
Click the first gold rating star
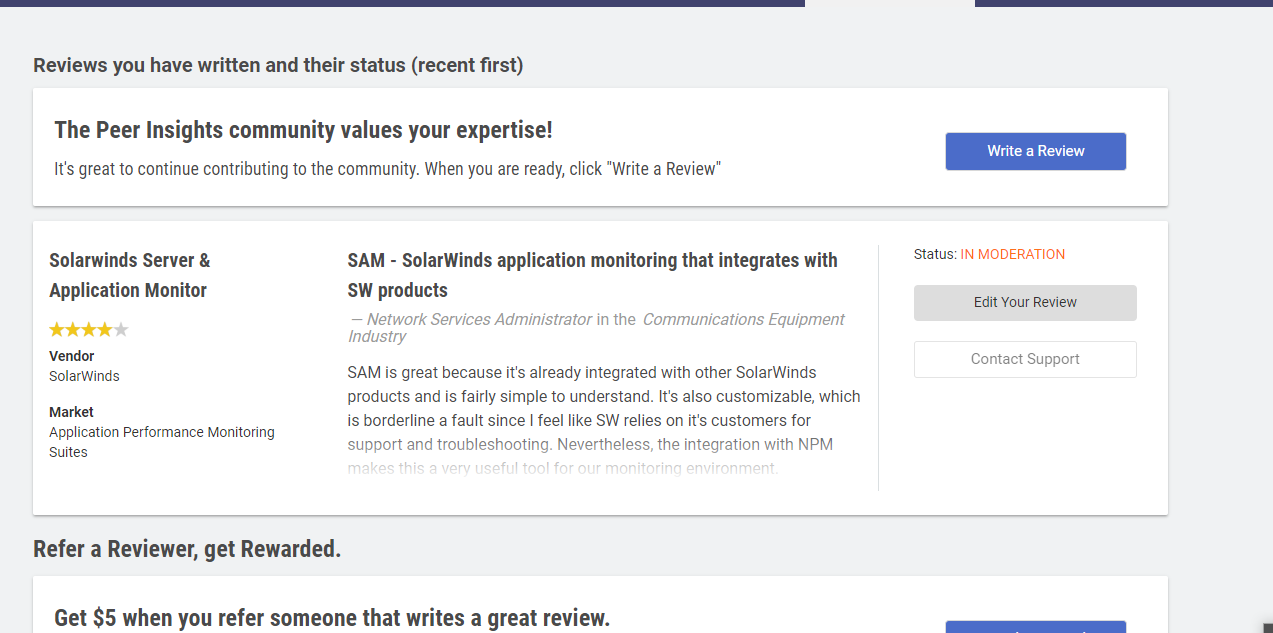pyautogui.click(x=57, y=329)
